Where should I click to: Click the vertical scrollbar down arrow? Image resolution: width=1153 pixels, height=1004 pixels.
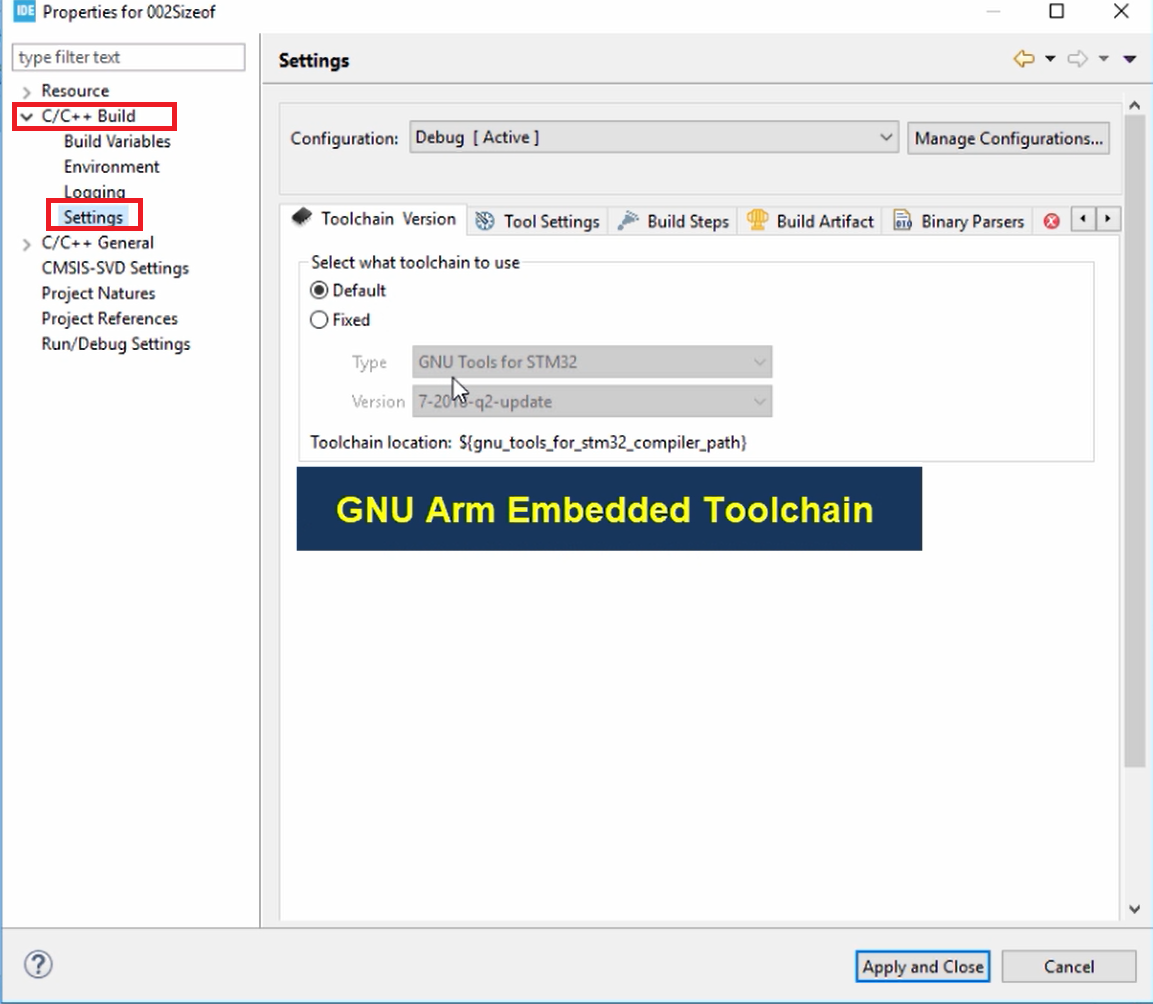1135,909
